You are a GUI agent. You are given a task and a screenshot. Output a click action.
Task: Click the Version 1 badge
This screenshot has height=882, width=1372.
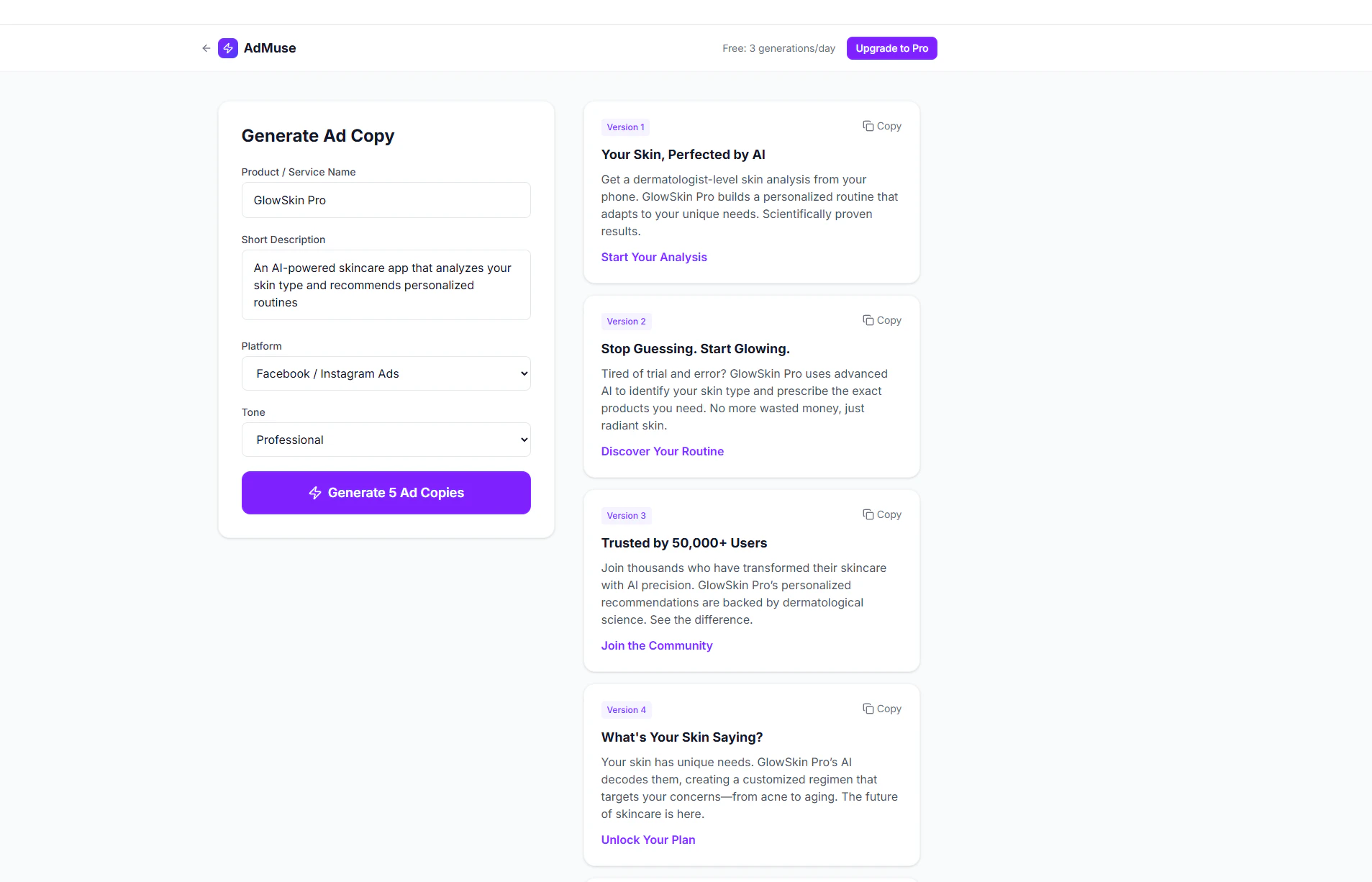[626, 127]
